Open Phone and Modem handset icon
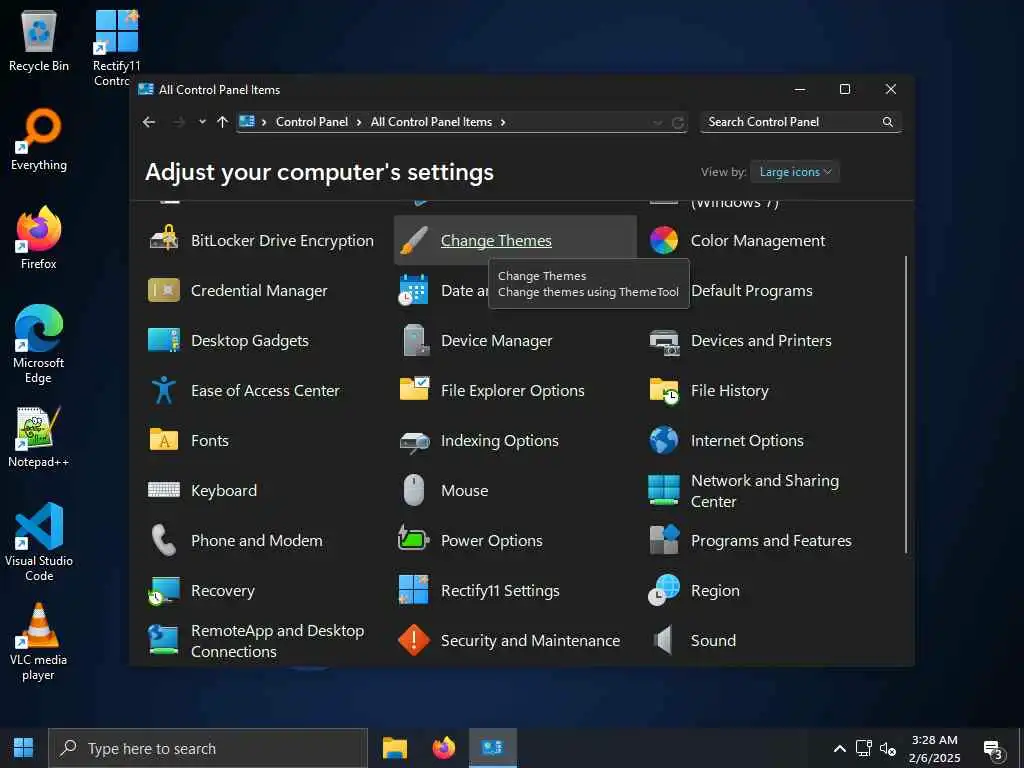1024x768 pixels. click(163, 541)
